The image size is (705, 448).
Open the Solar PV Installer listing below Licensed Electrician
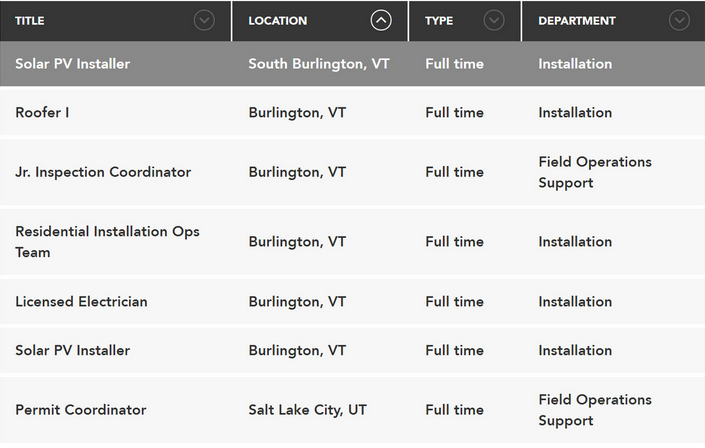pos(72,351)
